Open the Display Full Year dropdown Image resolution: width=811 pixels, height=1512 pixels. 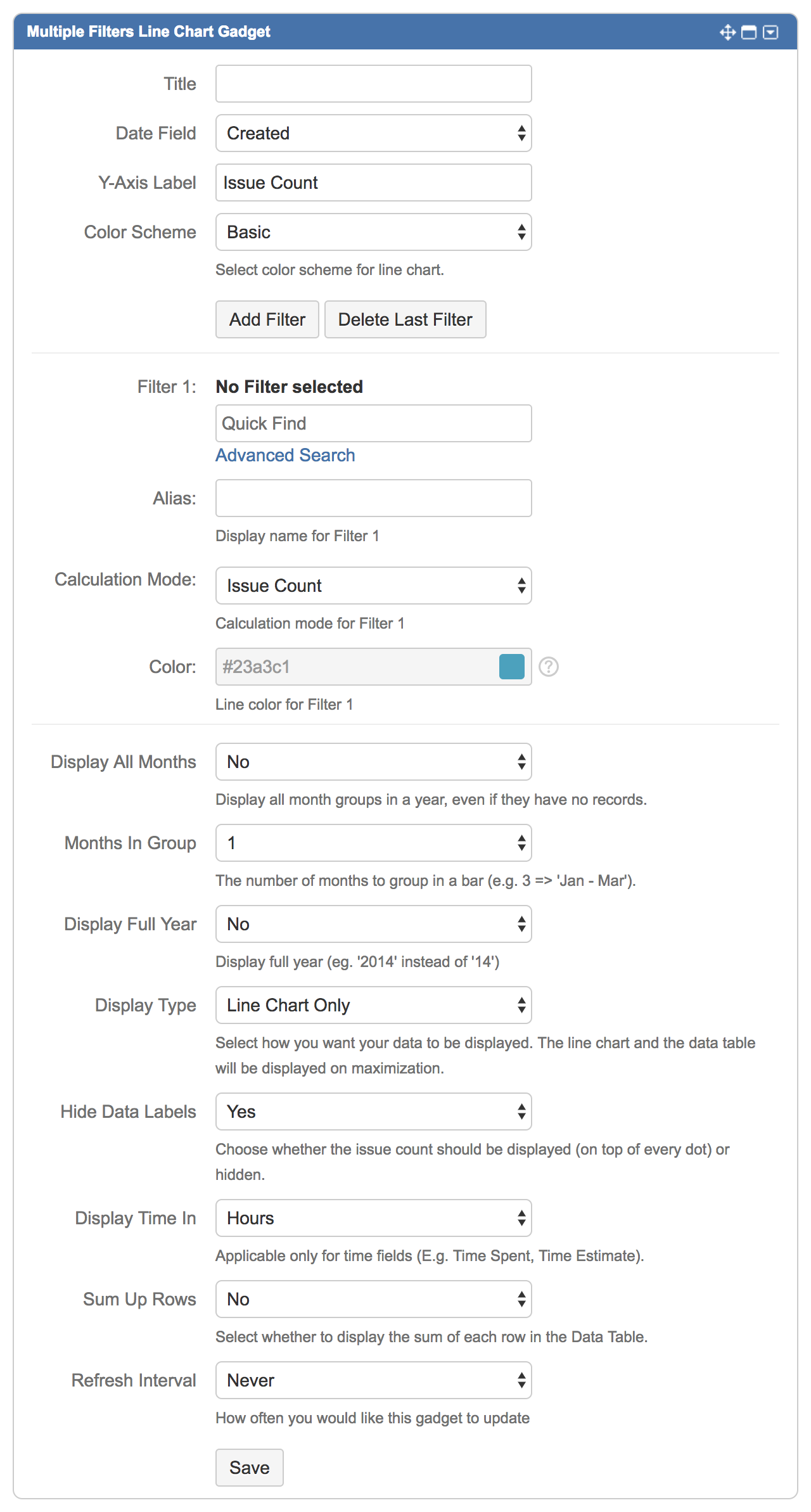tap(373, 924)
